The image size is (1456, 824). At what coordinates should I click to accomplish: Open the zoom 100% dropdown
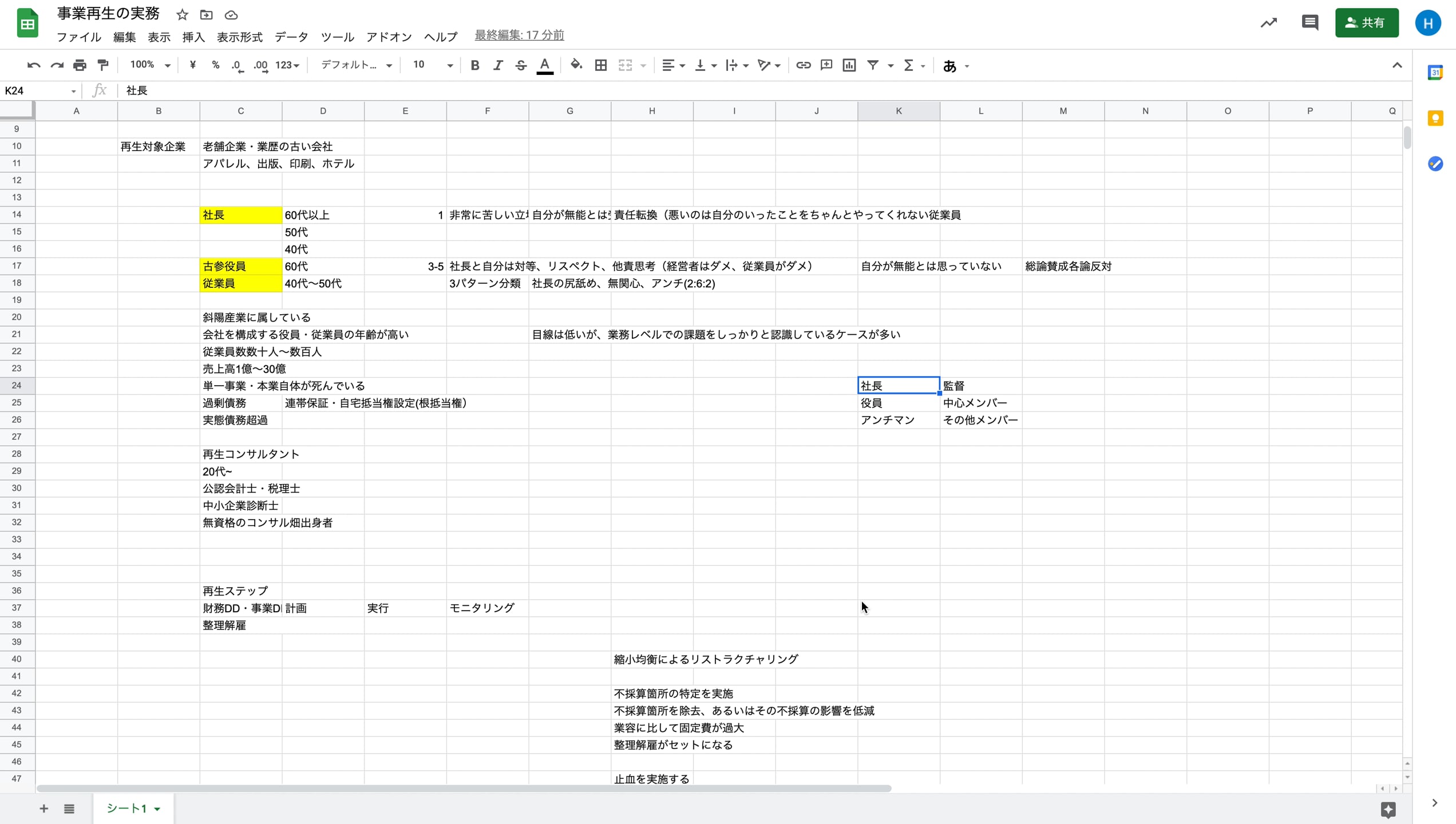(150, 65)
